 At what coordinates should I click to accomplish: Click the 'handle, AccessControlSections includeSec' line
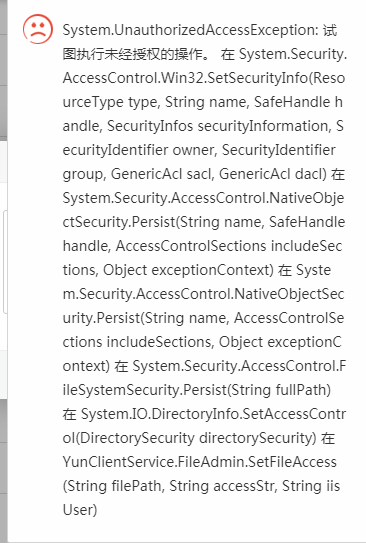pos(202,246)
